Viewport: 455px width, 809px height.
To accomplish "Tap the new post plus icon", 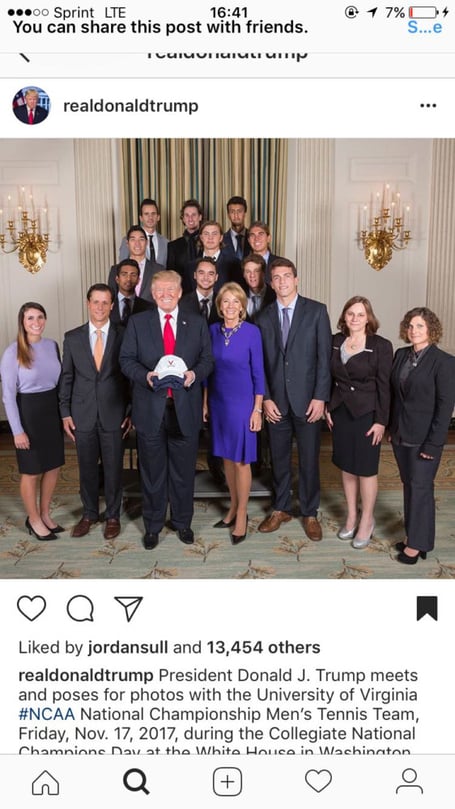I will pos(228,782).
